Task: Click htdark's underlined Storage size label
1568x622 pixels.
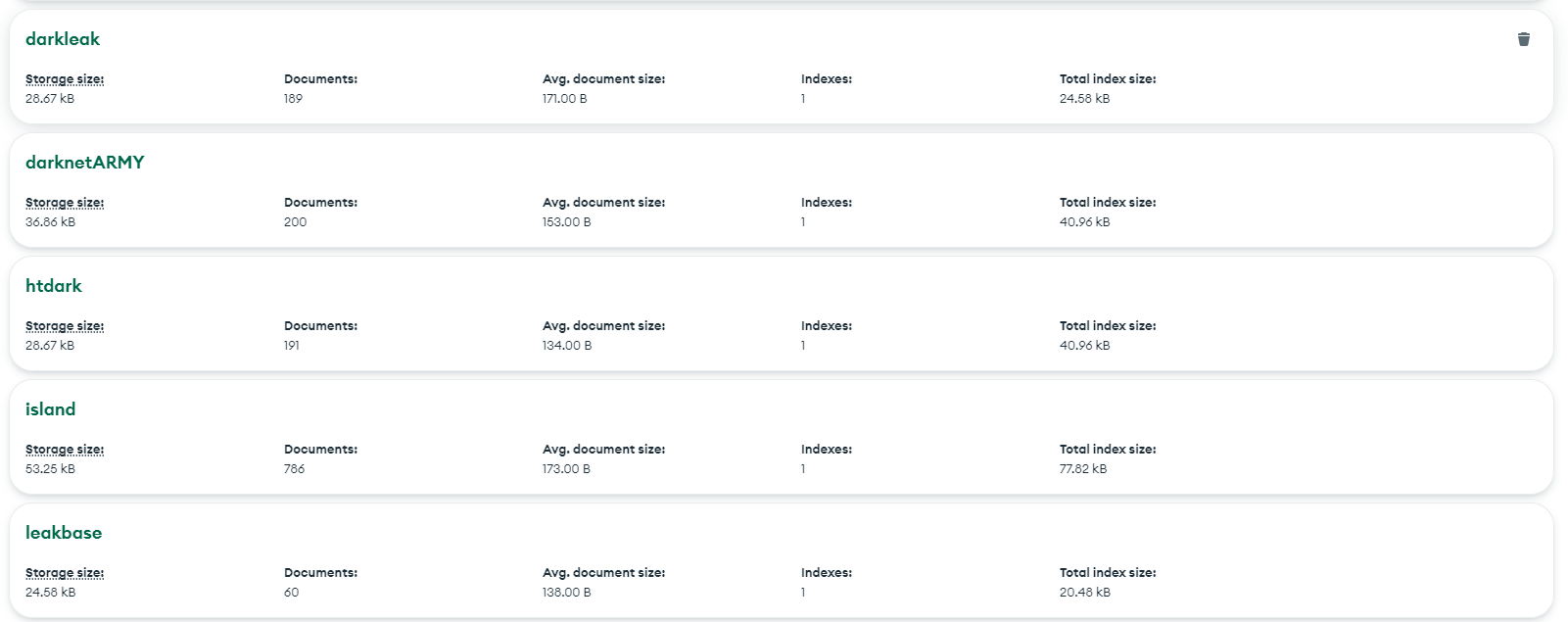Action: coord(65,326)
